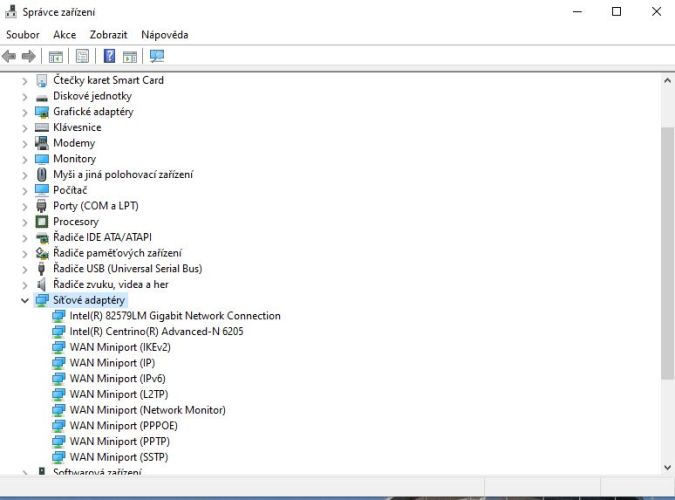Select WAN Miniport (PPPOE)
The image size is (675, 500).
[124, 426]
